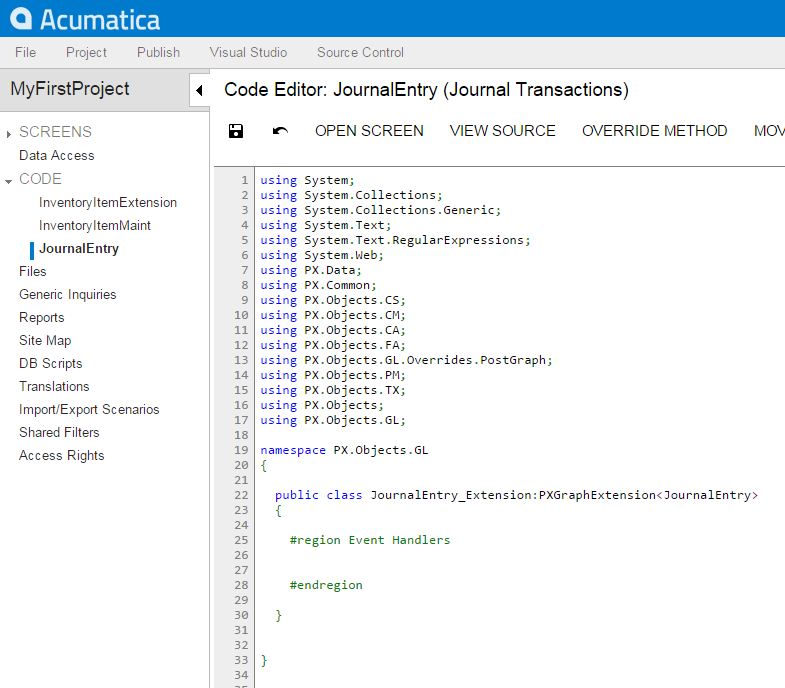Screen dimensions: 785x688
Task: Click the OPEN SCREEN button
Action: pyautogui.click(x=369, y=131)
